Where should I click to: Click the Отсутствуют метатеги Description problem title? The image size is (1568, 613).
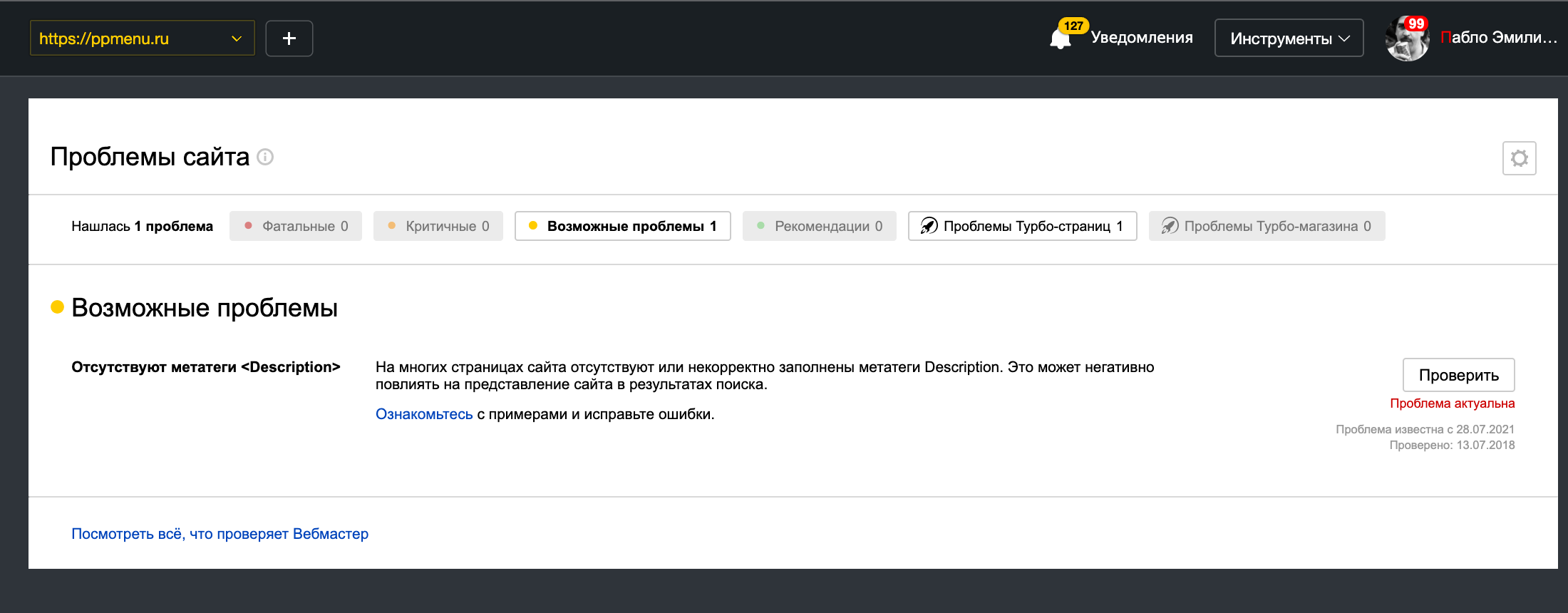coord(206,367)
